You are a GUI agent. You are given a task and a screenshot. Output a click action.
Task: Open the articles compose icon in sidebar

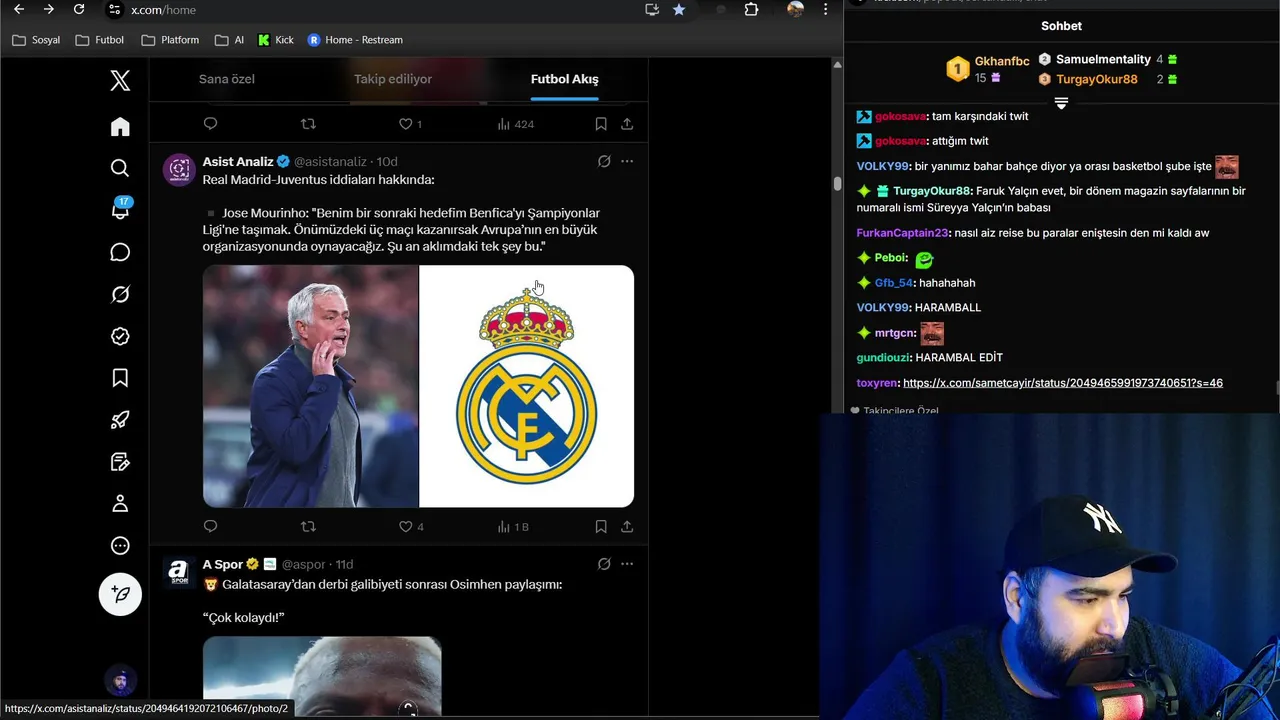click(120, 462)
